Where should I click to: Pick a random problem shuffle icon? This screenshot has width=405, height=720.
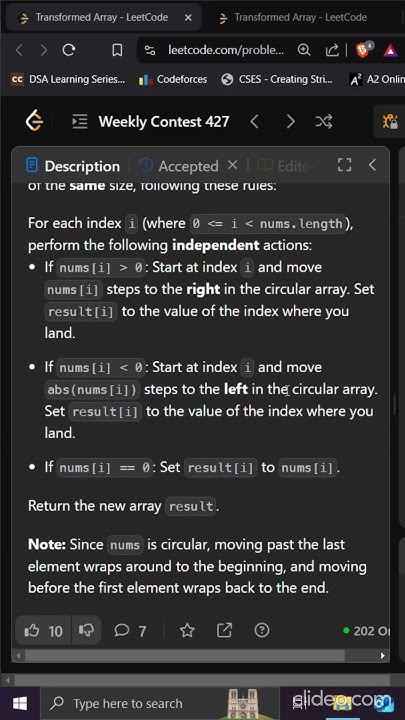coord(324,122)
